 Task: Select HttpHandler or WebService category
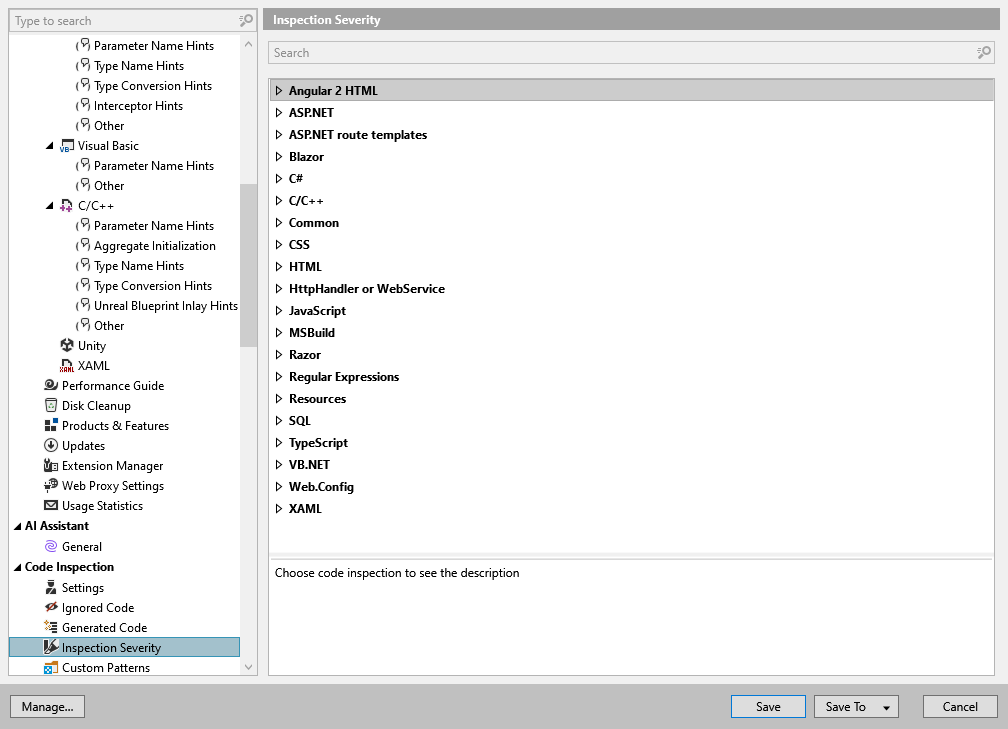(366, 289)
